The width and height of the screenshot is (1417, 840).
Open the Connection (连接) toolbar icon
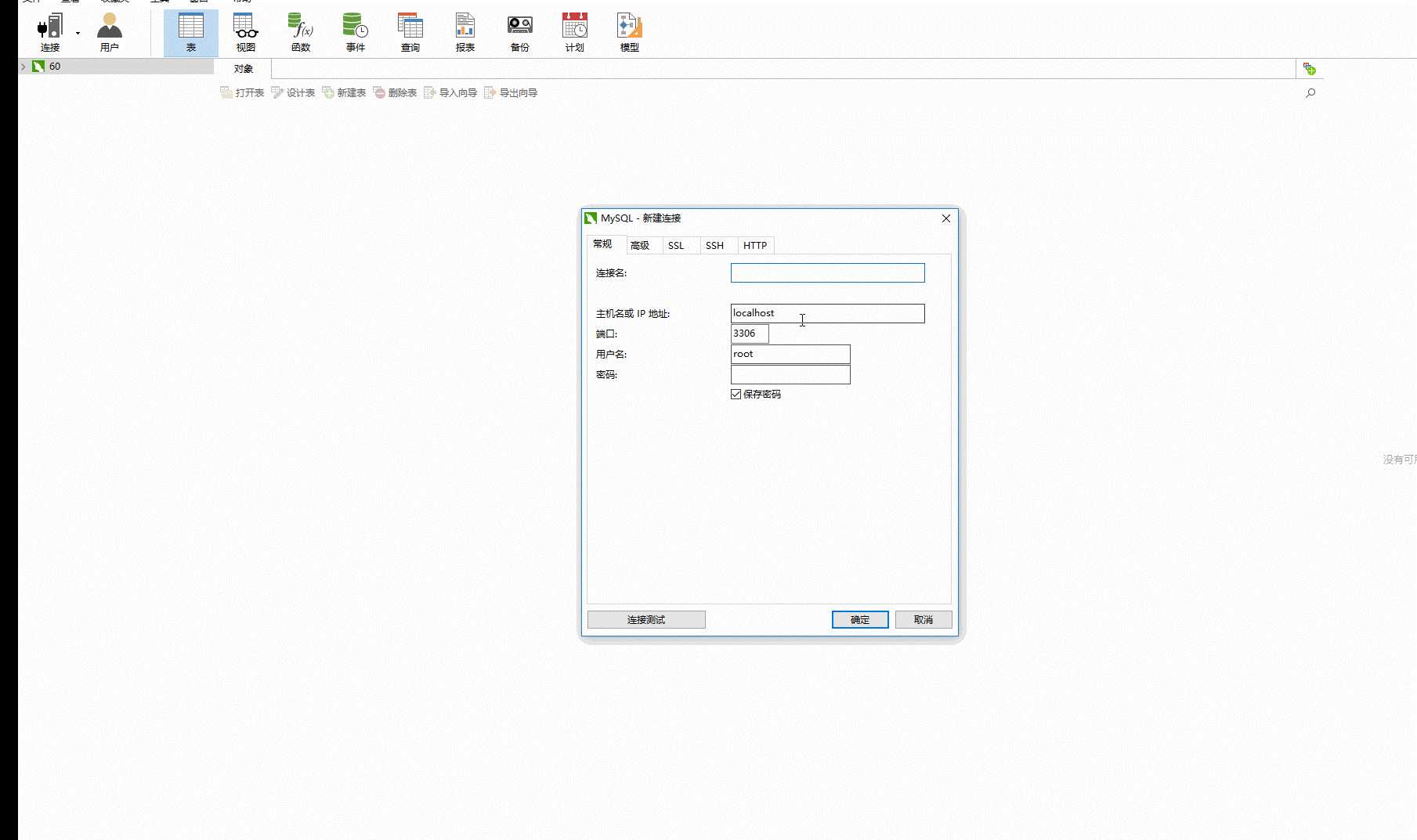click(50, 33)
